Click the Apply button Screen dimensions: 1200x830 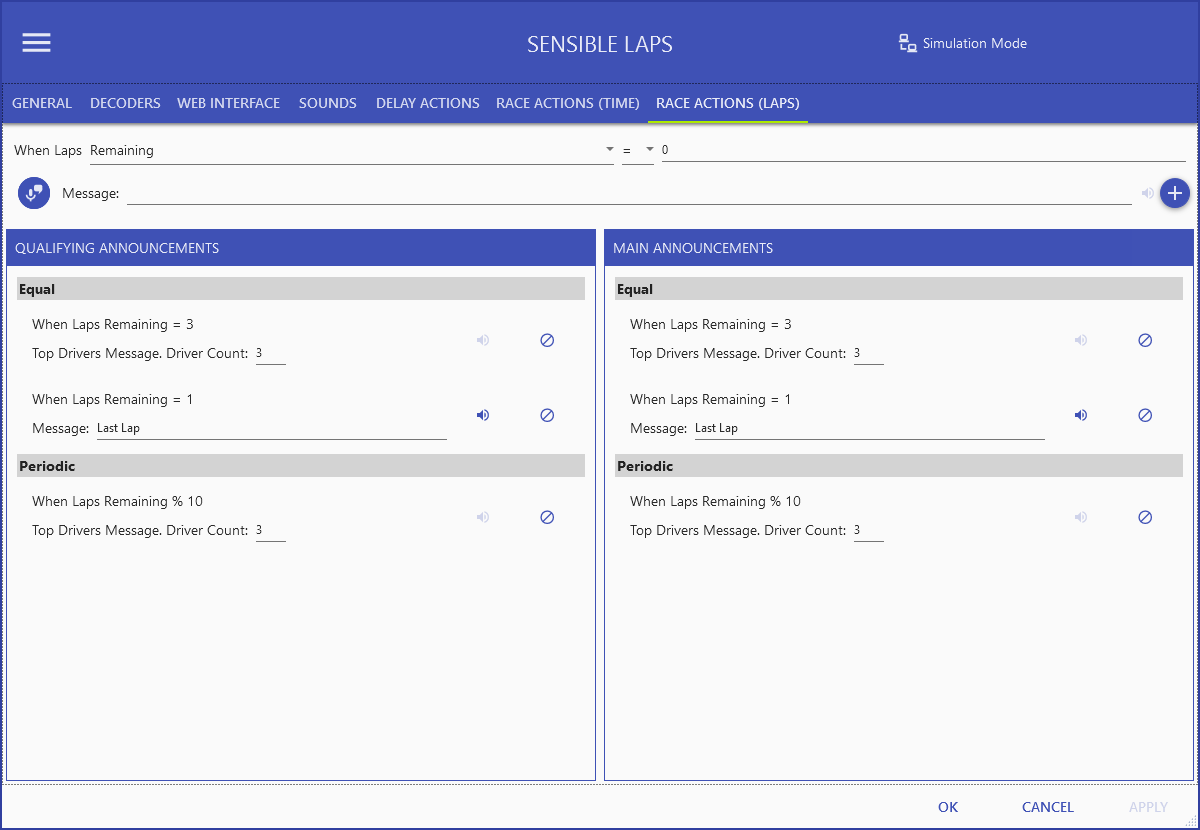click(1148, 807)
